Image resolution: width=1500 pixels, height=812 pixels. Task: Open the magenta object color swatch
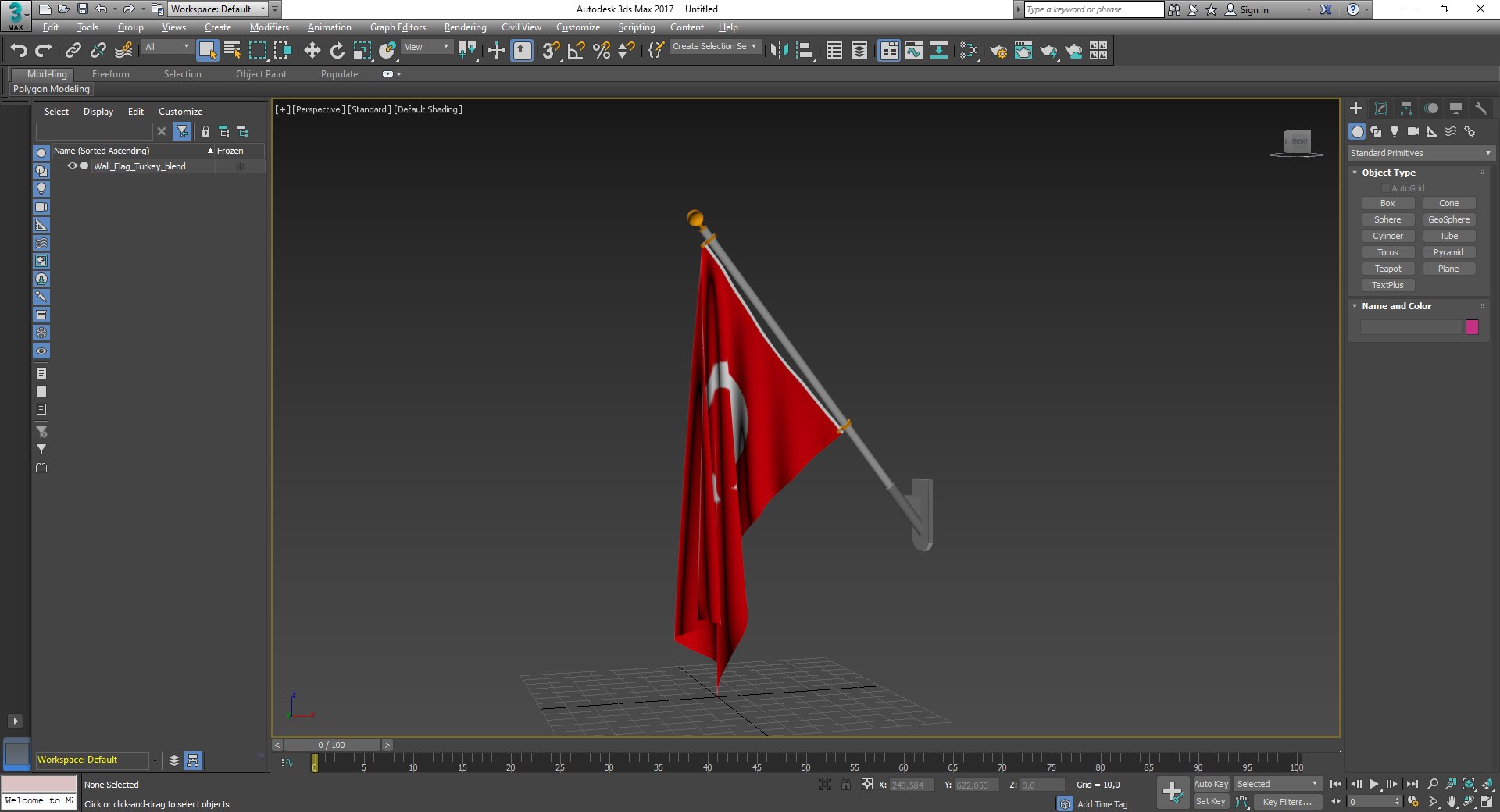(x=1472, y=327)
